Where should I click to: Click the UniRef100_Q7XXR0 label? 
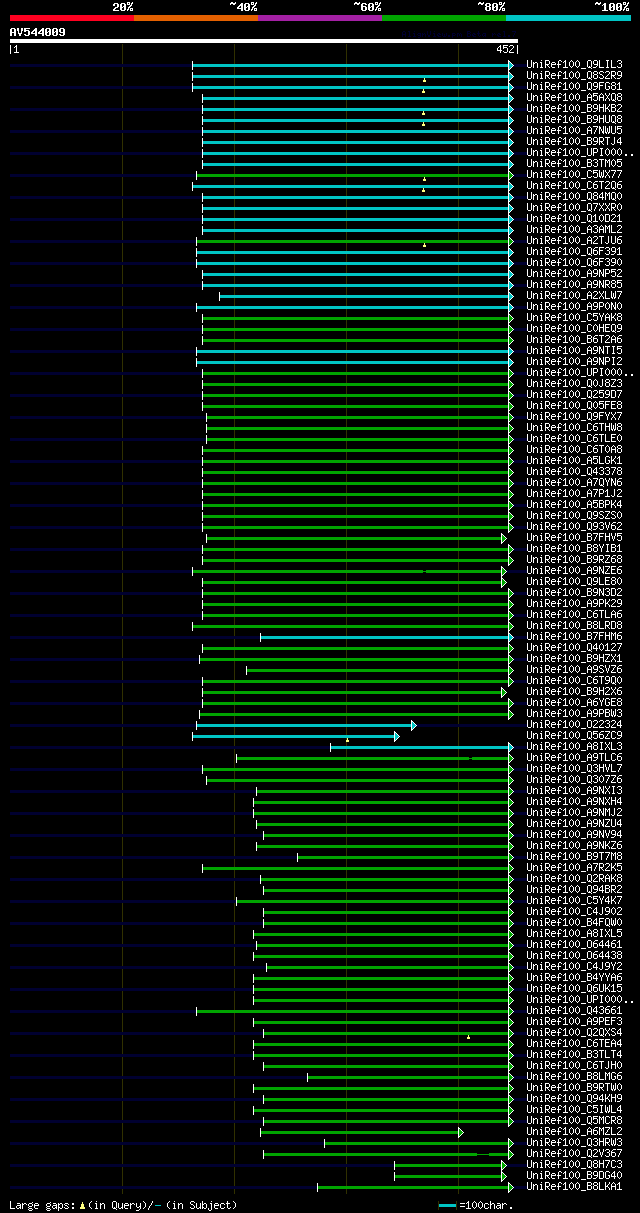pos(574,207)
